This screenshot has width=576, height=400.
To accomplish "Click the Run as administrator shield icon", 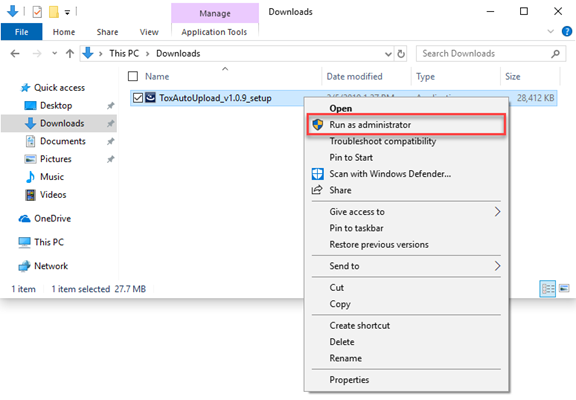I will [x=317, y=125].
